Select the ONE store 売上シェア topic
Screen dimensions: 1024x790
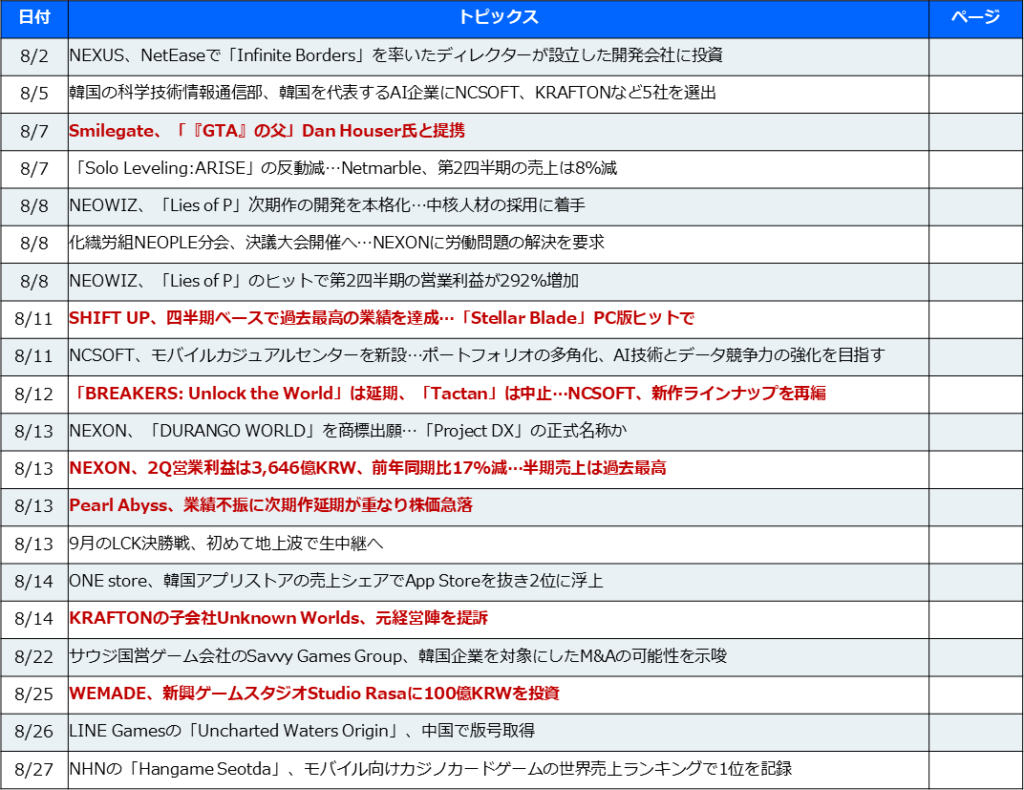(336, 580)
